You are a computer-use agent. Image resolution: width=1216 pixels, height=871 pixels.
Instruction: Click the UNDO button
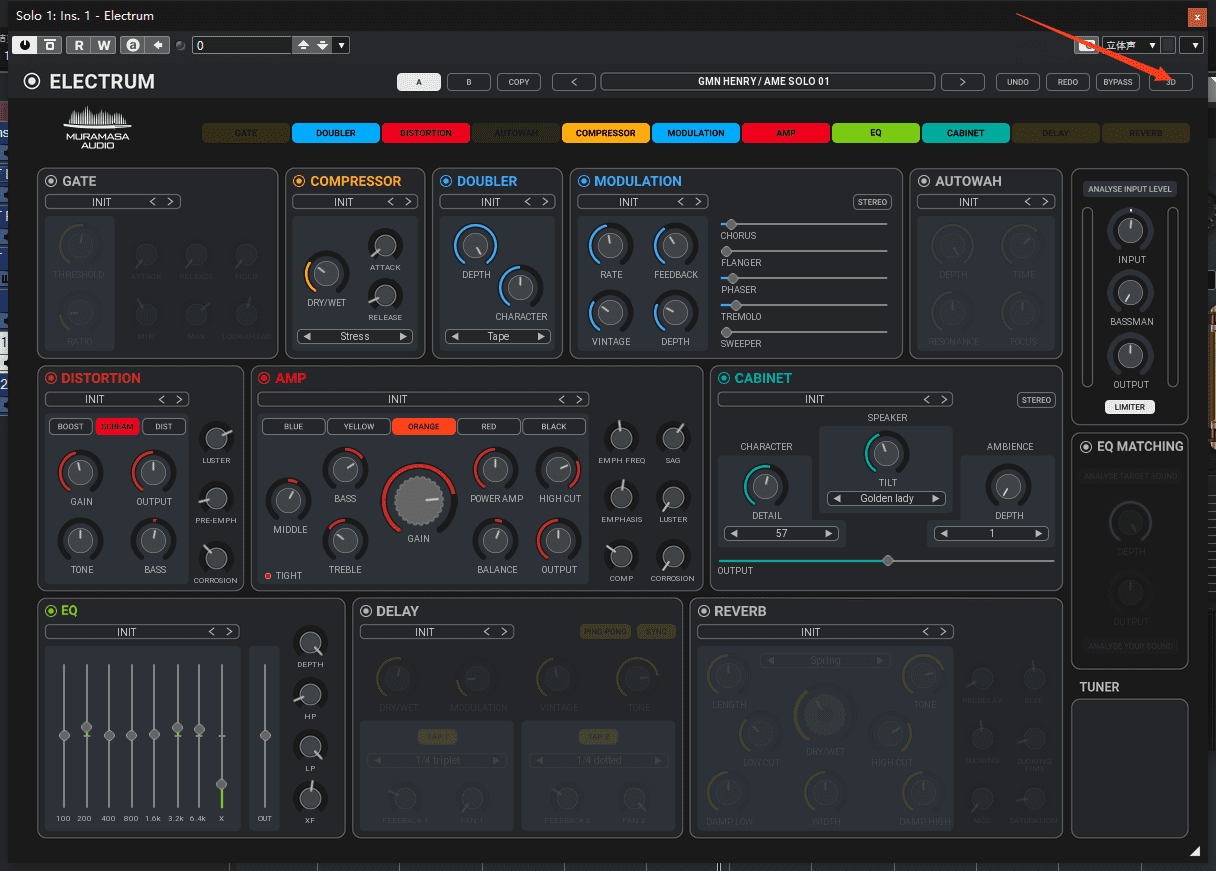pos(1018,82)
